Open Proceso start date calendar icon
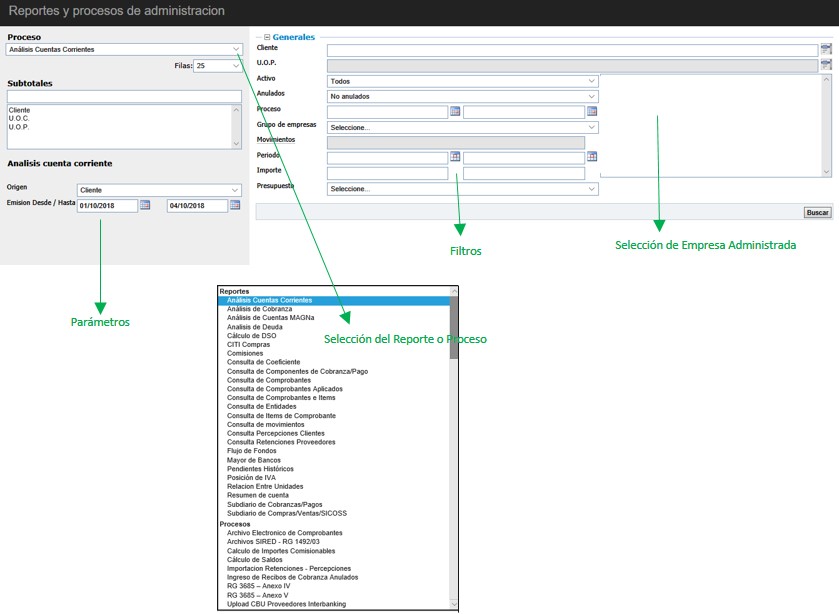 455,111
